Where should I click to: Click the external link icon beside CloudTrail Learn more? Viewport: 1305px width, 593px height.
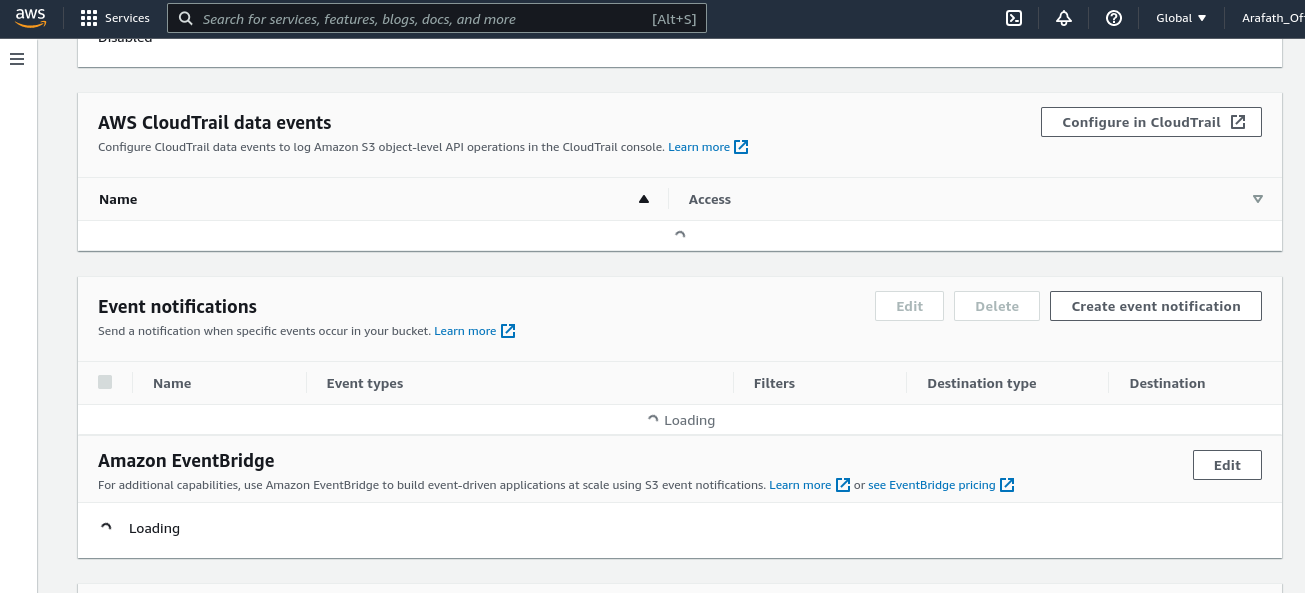coord(740,147)
